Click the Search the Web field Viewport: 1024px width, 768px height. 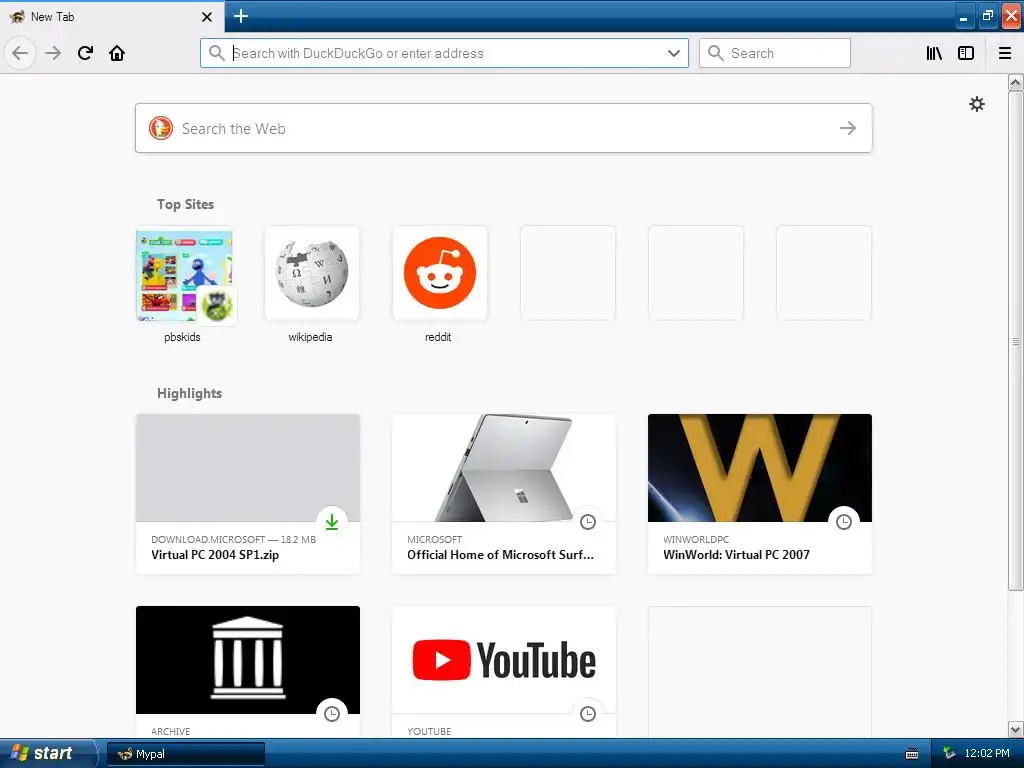point(504,128)
